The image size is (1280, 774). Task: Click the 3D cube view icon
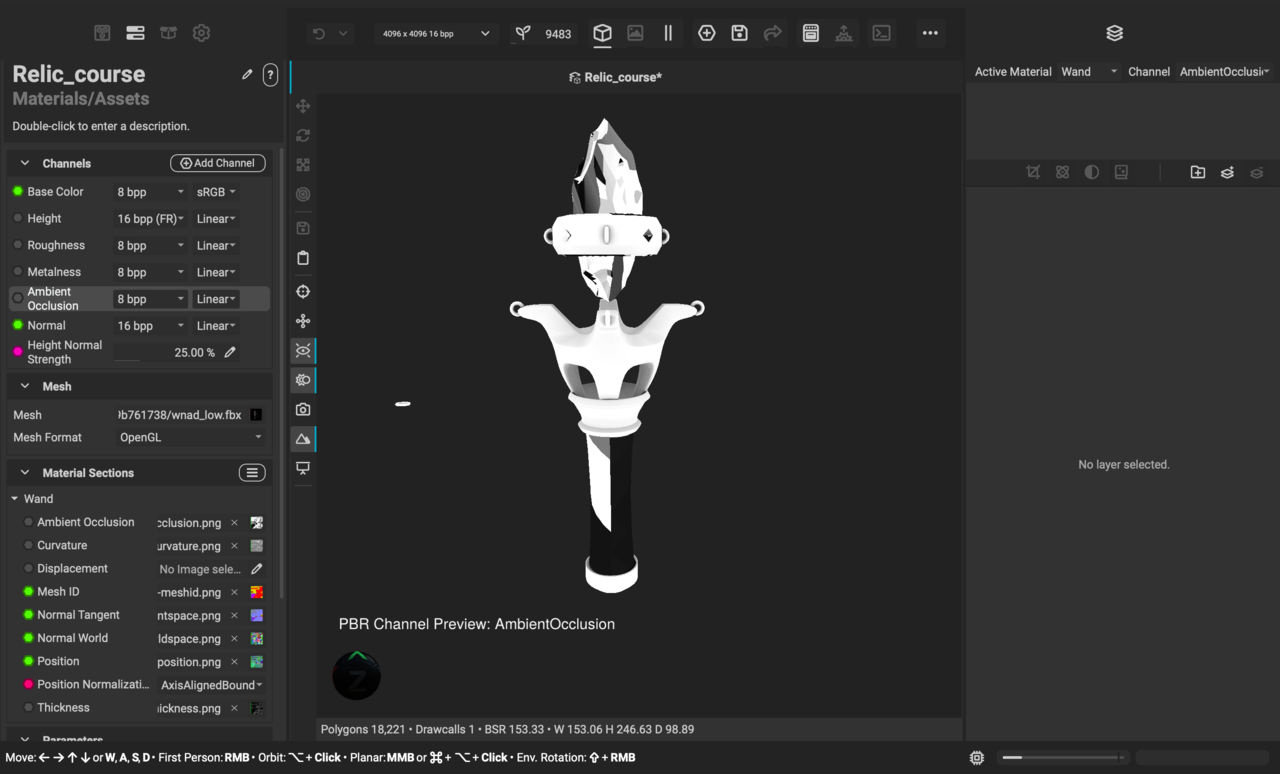[x=602, y=33]
